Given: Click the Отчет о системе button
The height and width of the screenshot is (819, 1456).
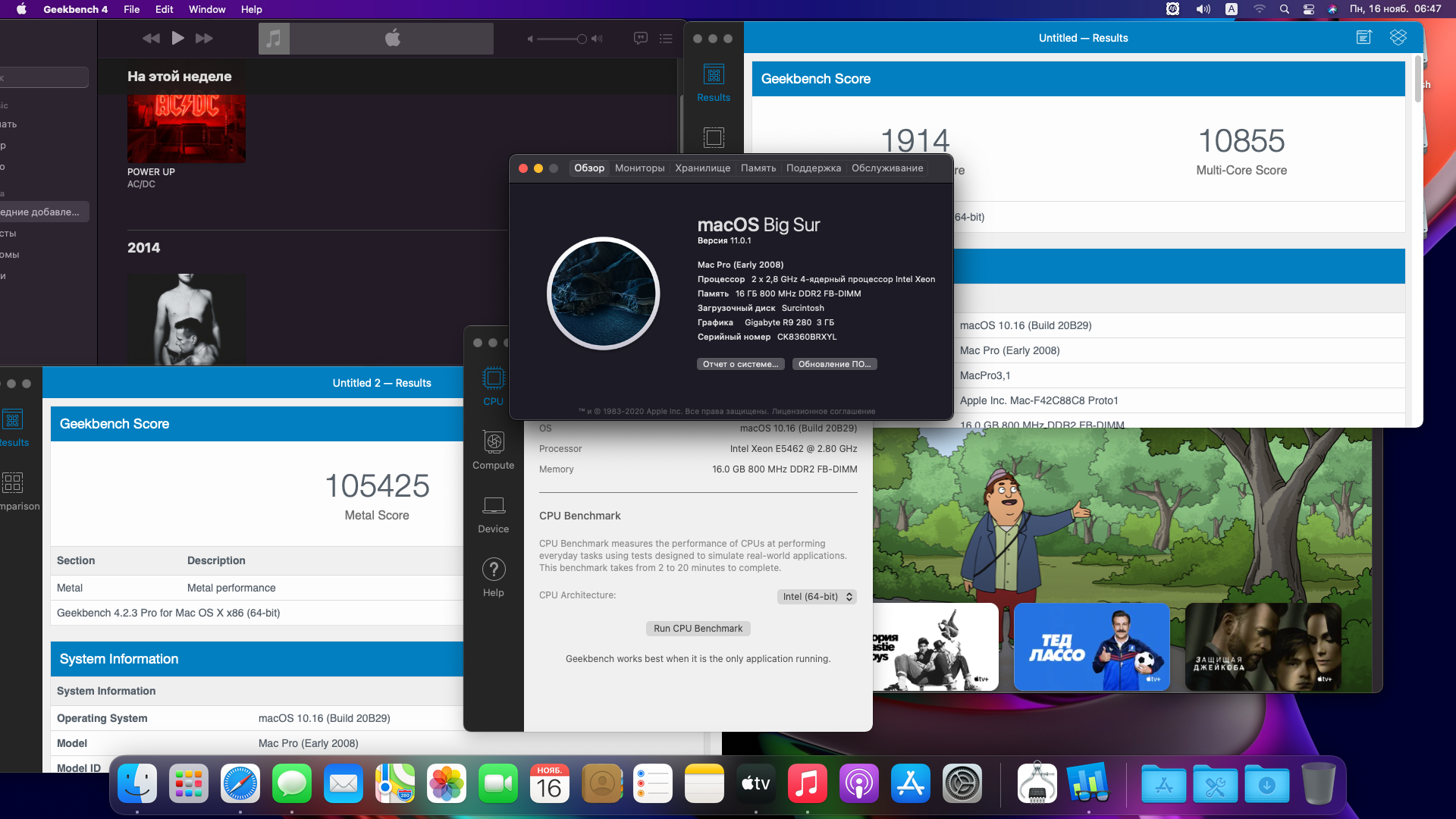Looking at the screenshot, I should click(x=740, y=364).
